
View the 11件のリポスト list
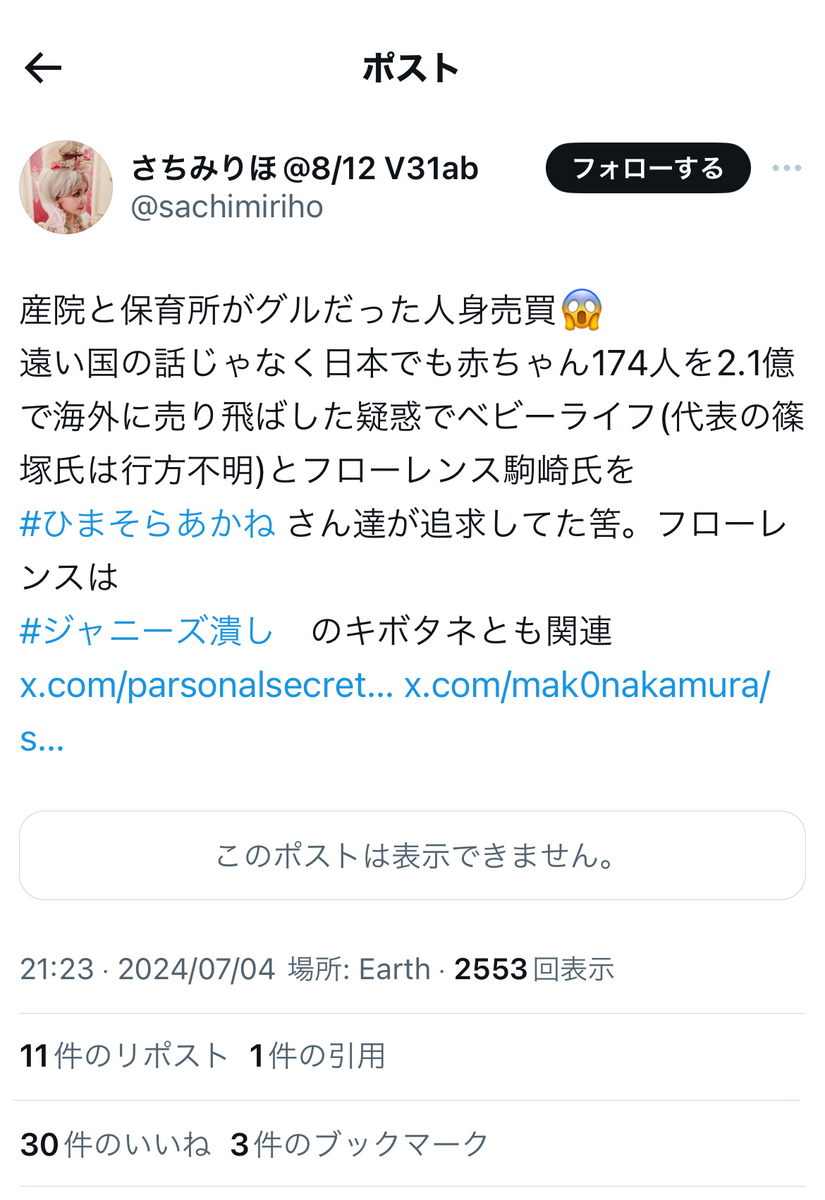click(124, 1056)
